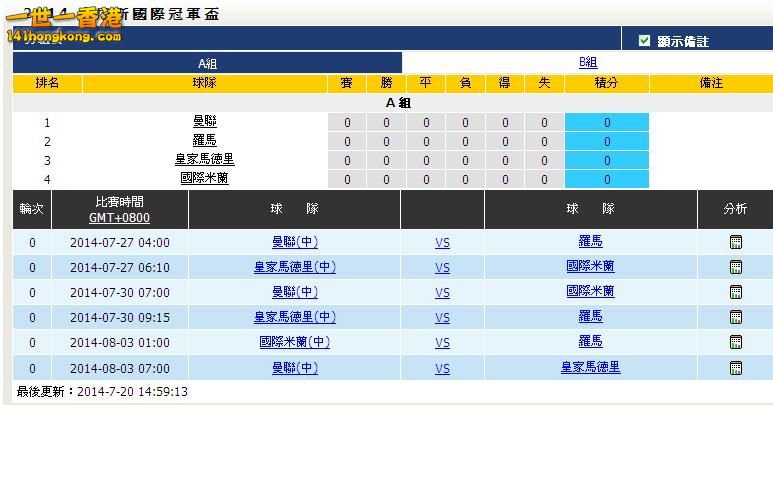Open analysis icon for 2014-08-03 01:00 match
773x494 pixels.
(736, 342)
